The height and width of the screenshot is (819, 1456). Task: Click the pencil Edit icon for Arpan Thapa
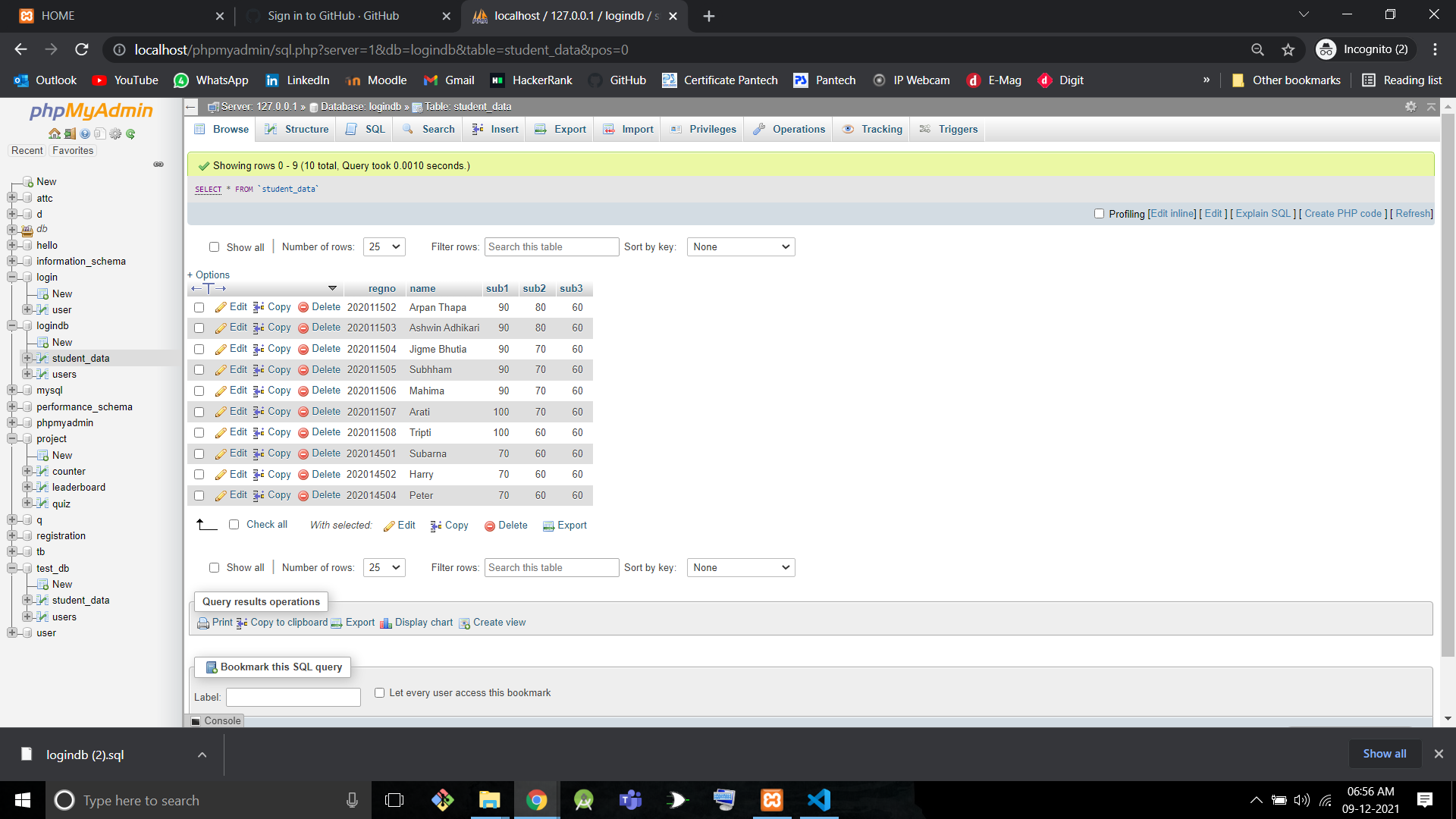click(x=221, y=307)
